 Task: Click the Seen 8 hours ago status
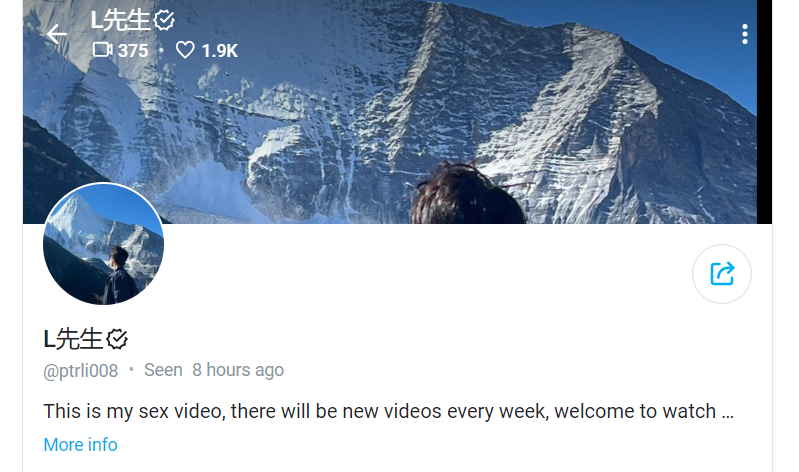(214, 370)
